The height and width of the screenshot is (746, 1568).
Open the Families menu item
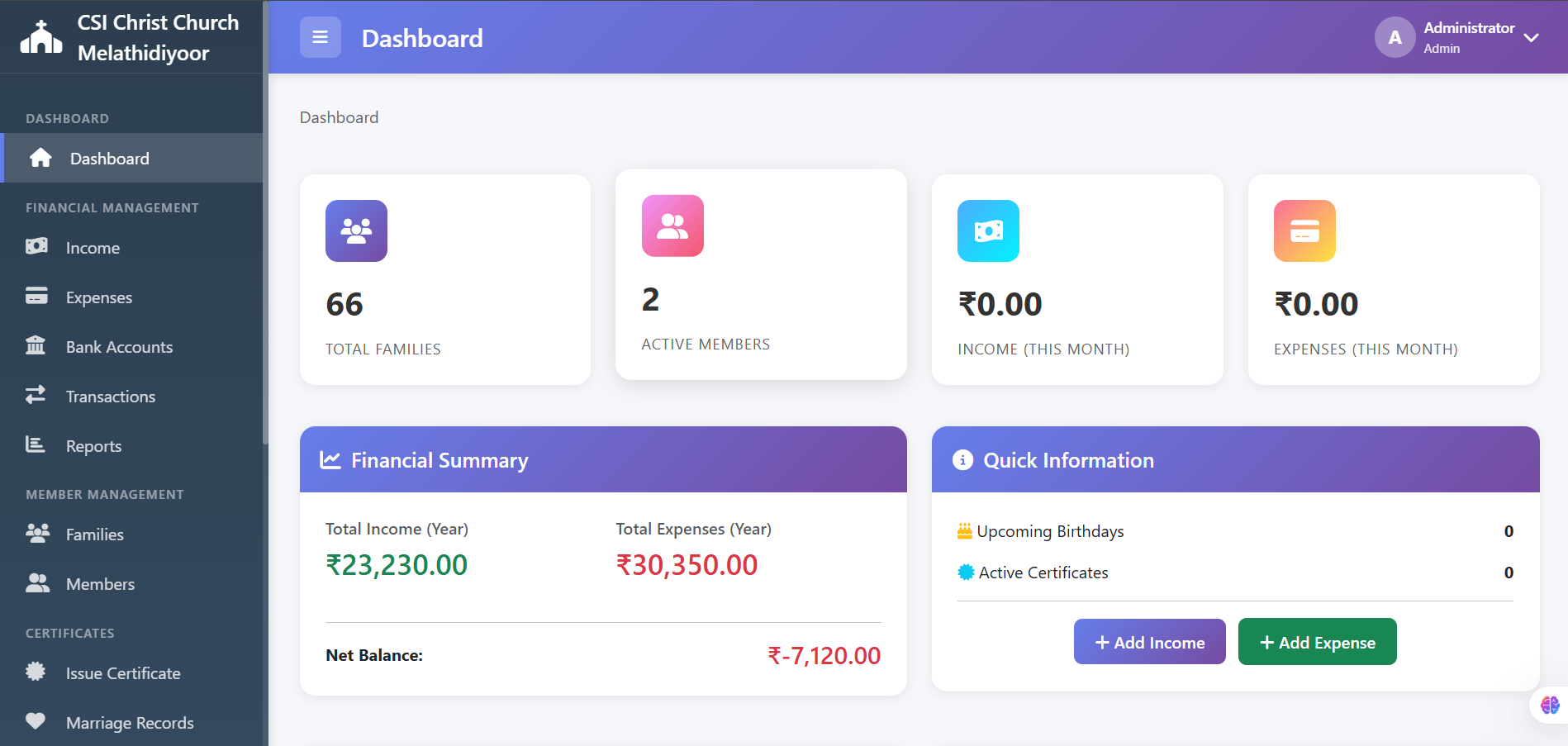point(94,535)
